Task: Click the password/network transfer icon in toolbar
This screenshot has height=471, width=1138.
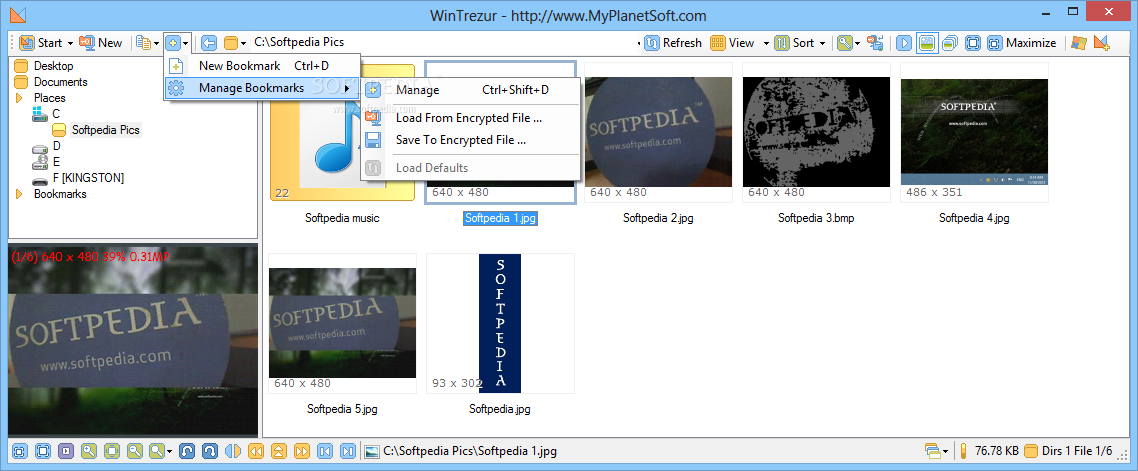Action: pos(875,43)
